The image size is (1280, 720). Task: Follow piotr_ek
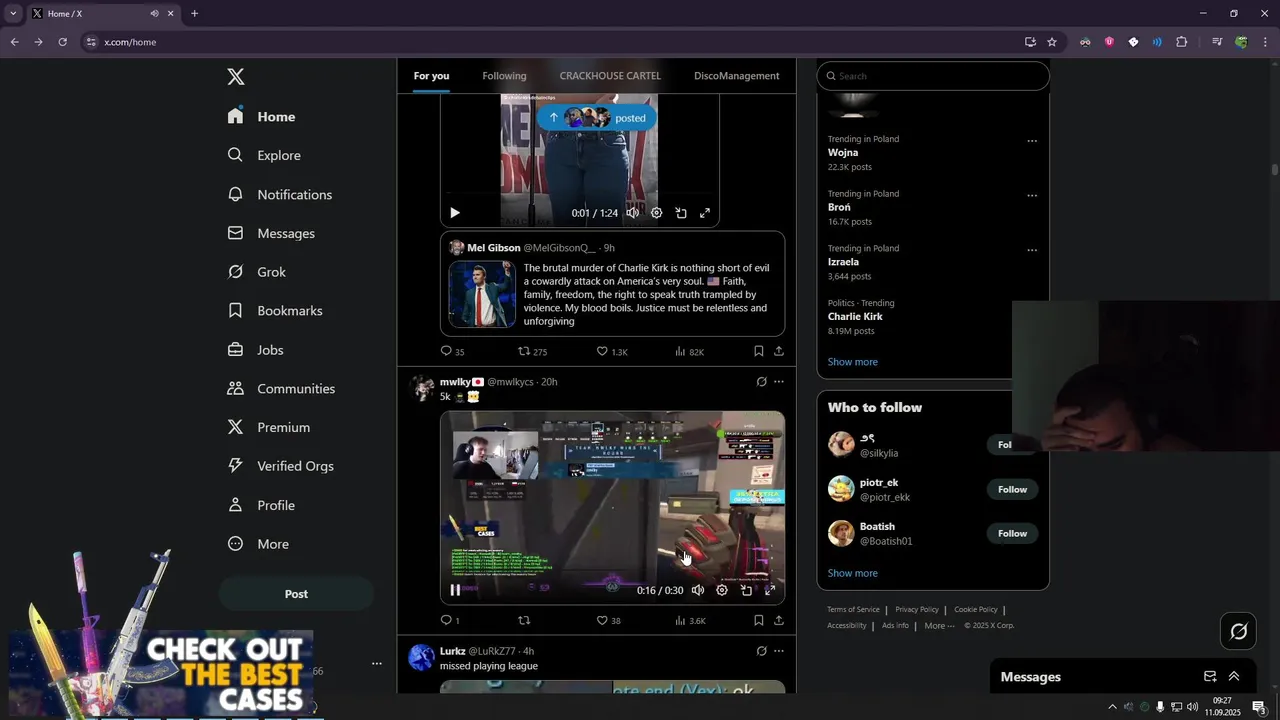1012,489
